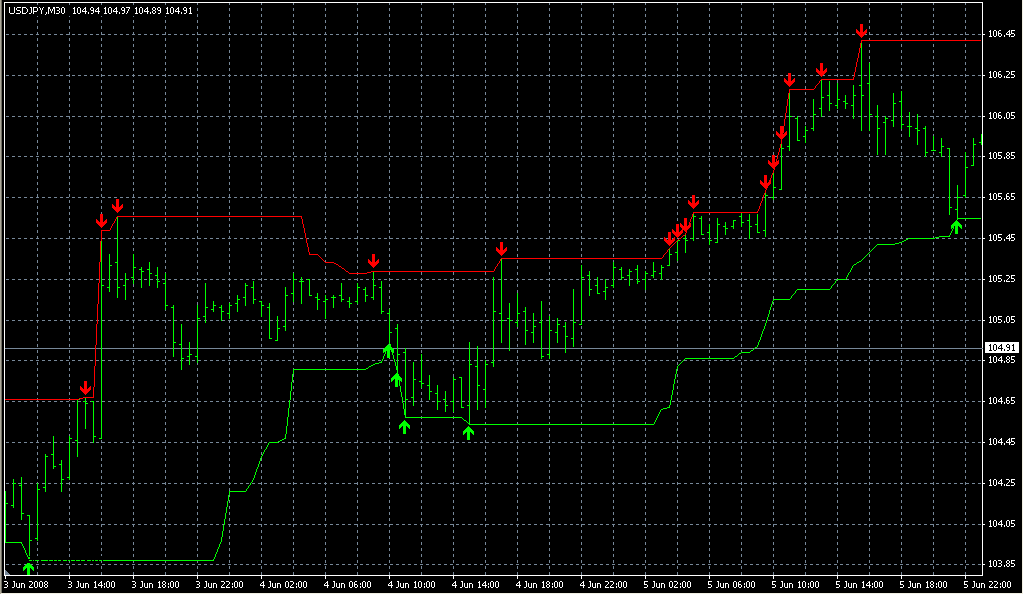Click the red arrow at the 105.55 resistance plateau
This screenshot has height=594, width=1024.
693,202
